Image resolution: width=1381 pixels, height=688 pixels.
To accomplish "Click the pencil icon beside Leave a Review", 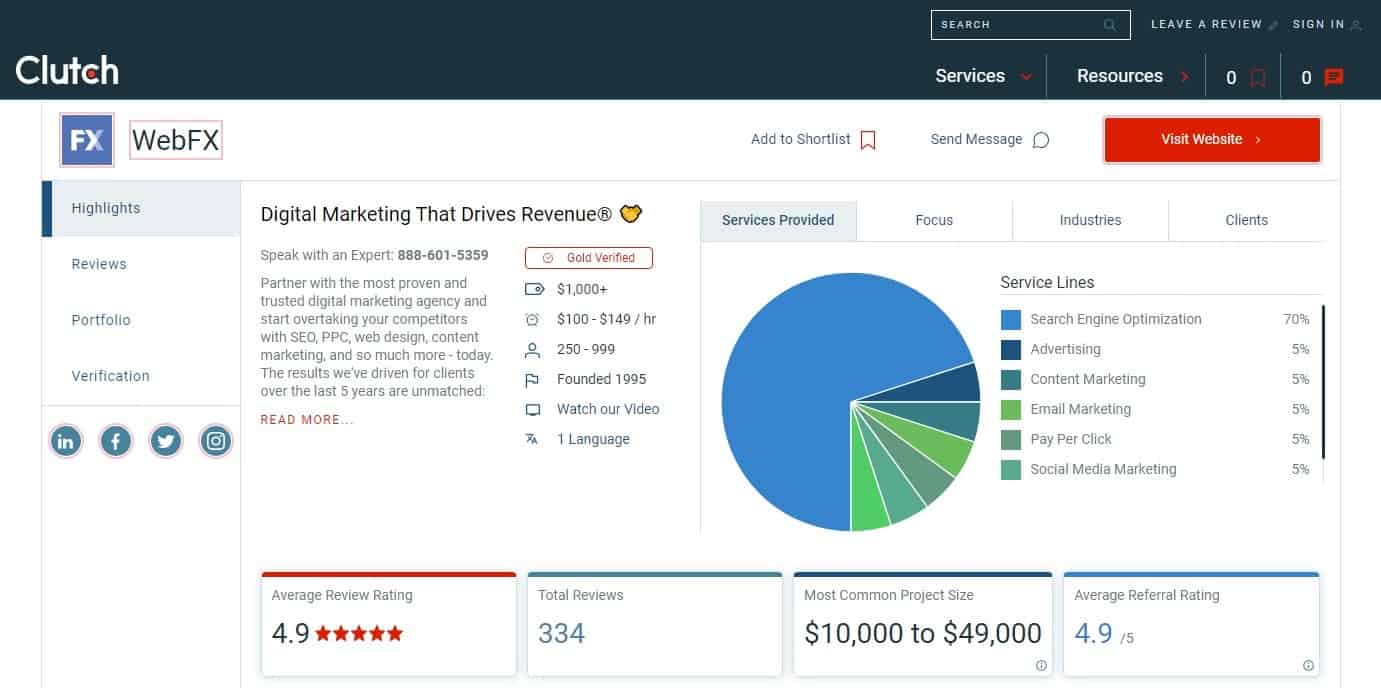I will pos(1273,25).
